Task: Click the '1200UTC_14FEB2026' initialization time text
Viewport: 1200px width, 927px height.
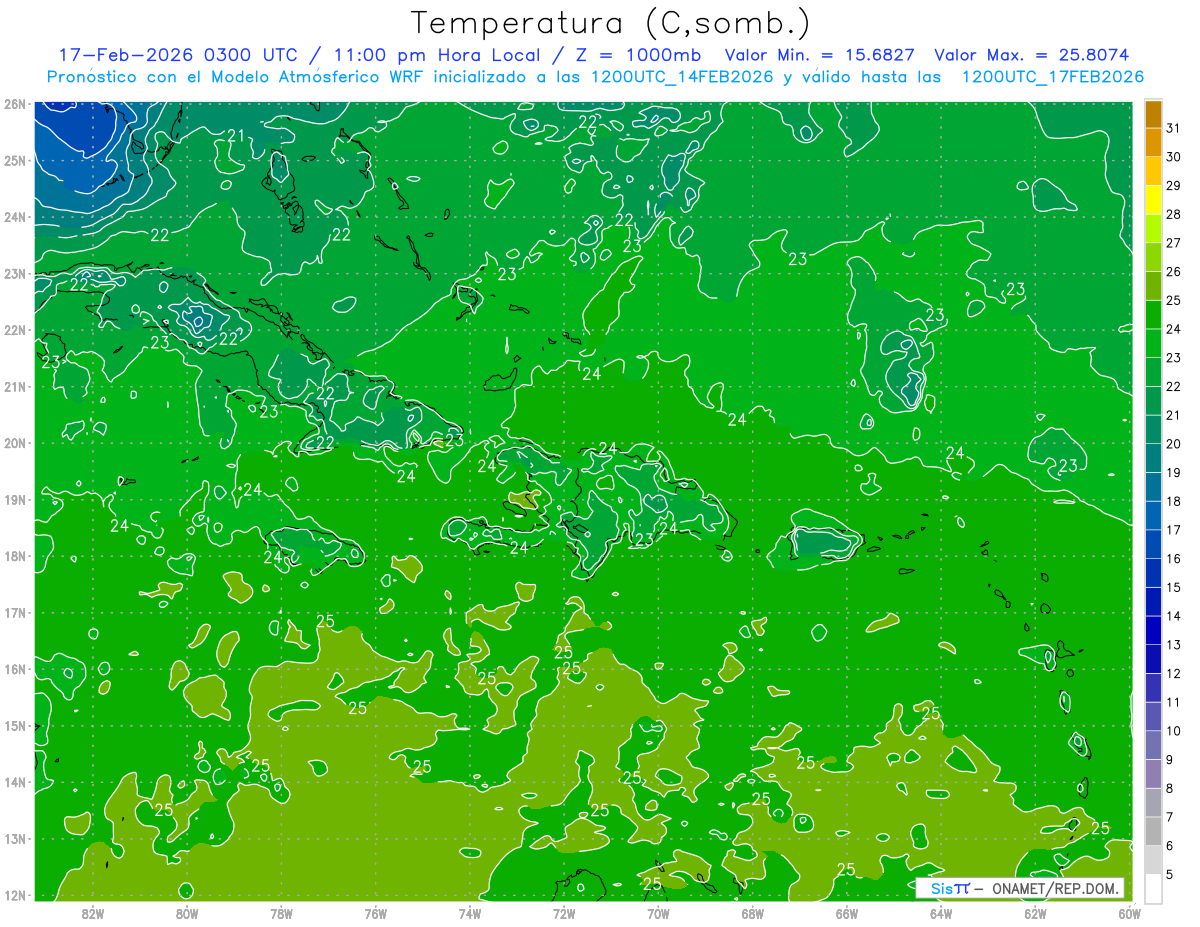Action: (682, 77)
